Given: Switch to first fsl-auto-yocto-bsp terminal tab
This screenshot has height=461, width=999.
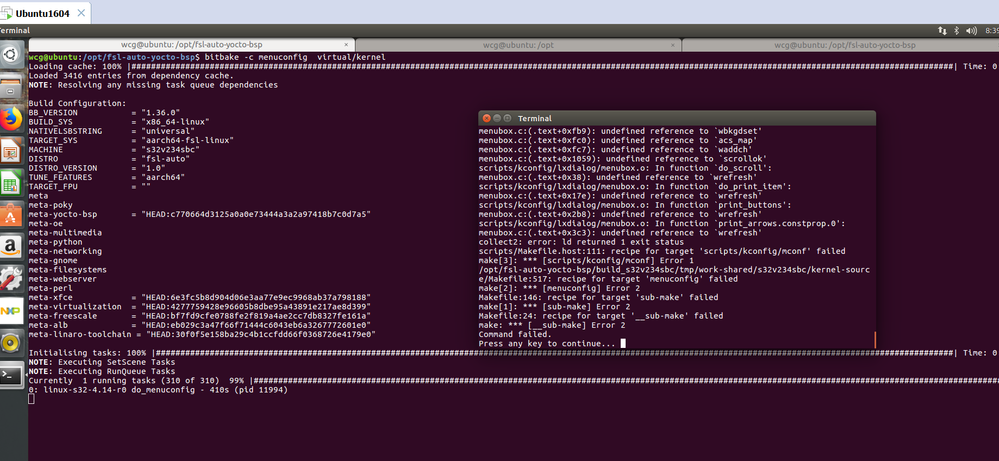Looking at the screenshot, I should click(192, 45).
